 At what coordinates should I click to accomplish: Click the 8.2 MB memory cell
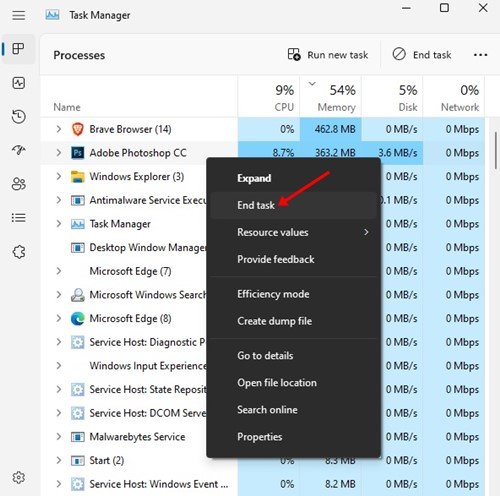pos(331,484)
